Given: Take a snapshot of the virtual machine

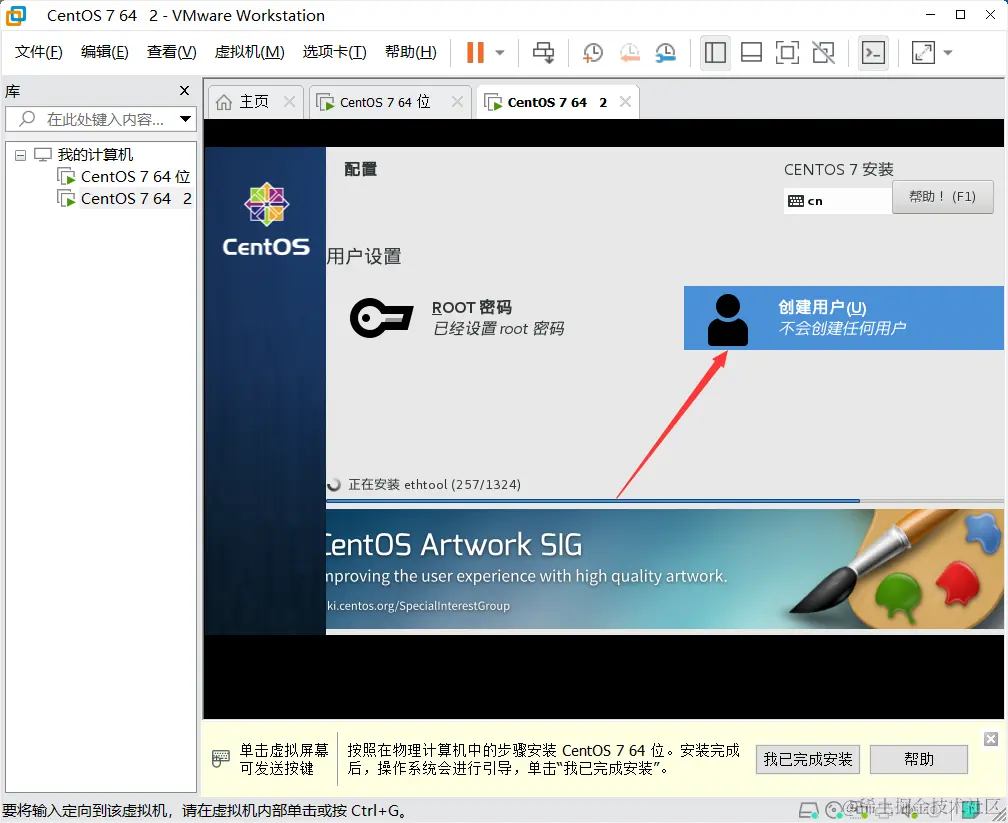Looking at the screenshot, I should 592,54.
